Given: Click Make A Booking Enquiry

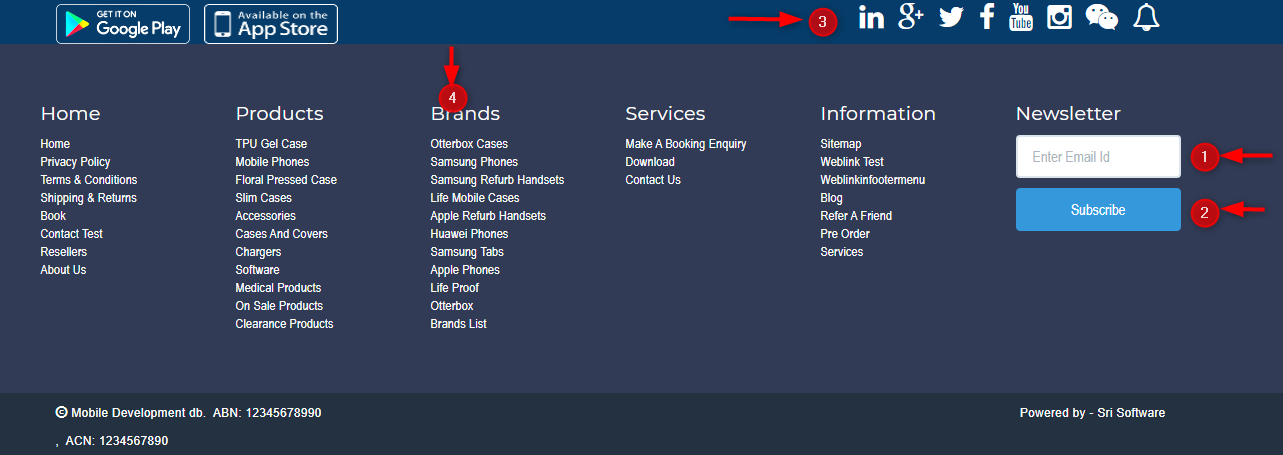Looking at the screenshot, I should pos(685,144).
